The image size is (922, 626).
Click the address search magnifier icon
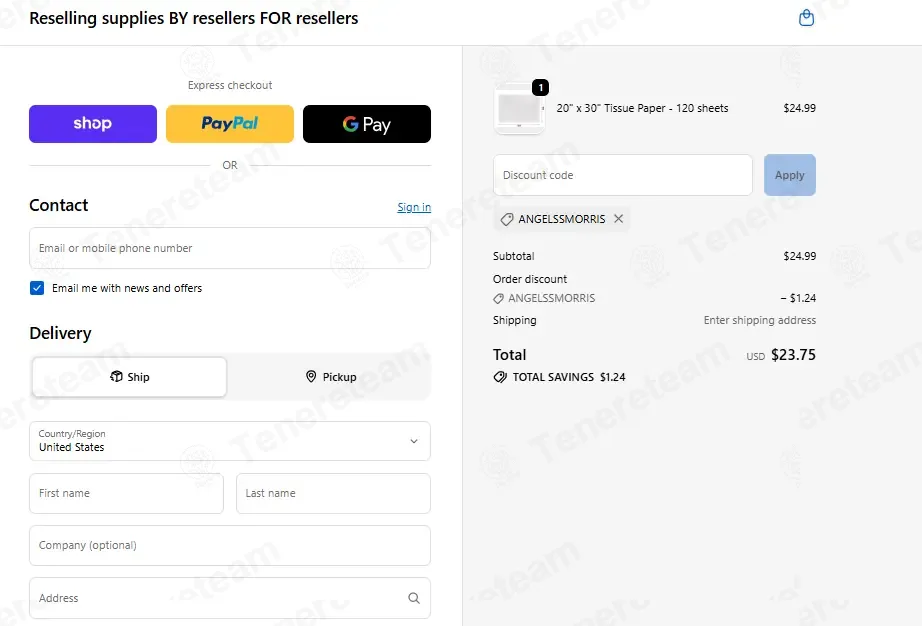(x=414, y=598)
